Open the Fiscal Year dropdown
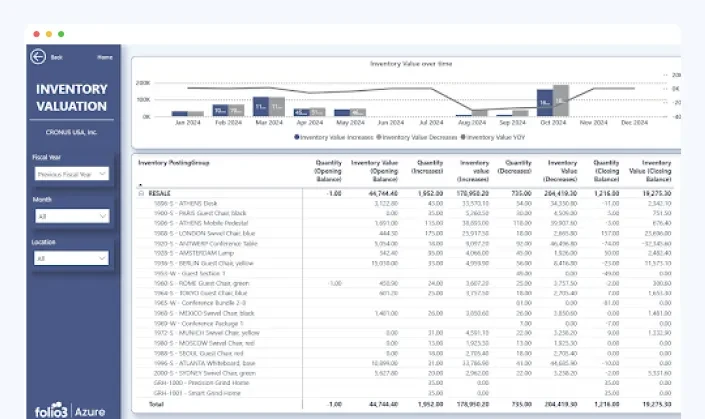The width and height of the screenshot is (705, 419). 71,174
